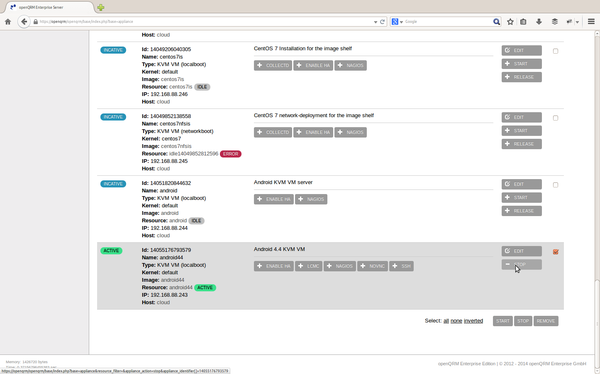Select all appliances link
The image size is (600, 374).
446,321
